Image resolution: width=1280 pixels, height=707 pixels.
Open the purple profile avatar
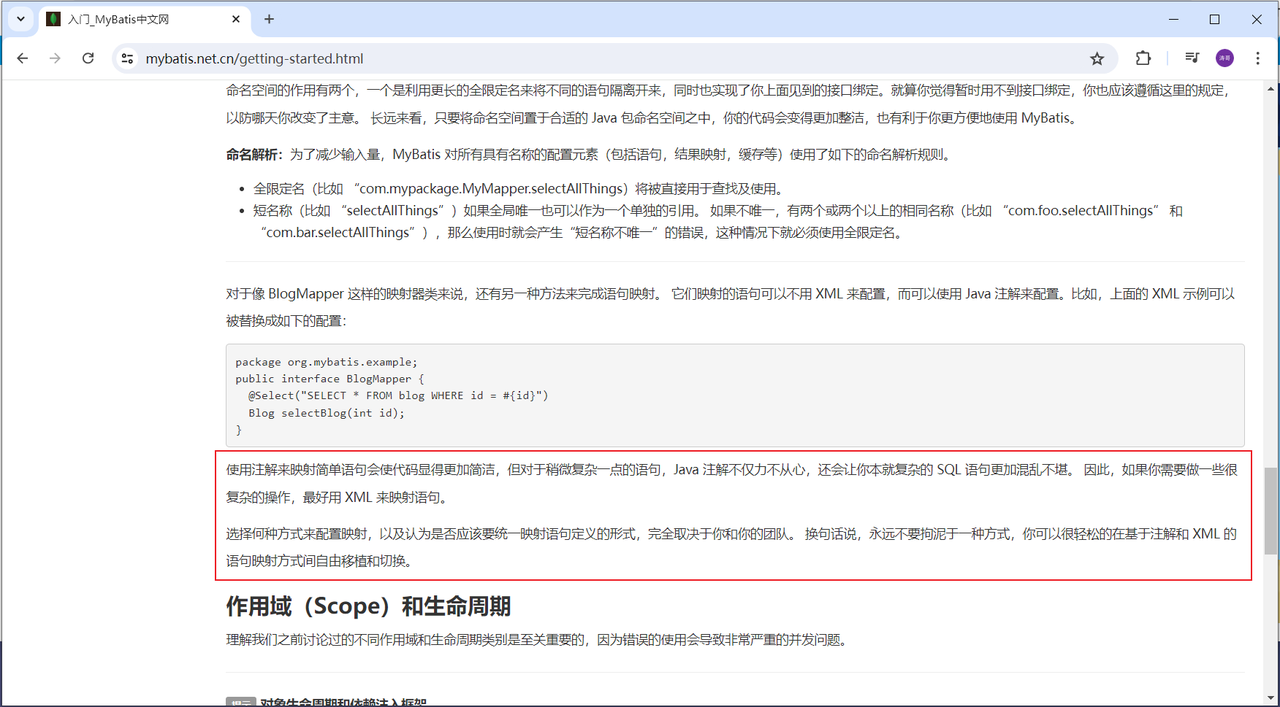click(1224, 58)
